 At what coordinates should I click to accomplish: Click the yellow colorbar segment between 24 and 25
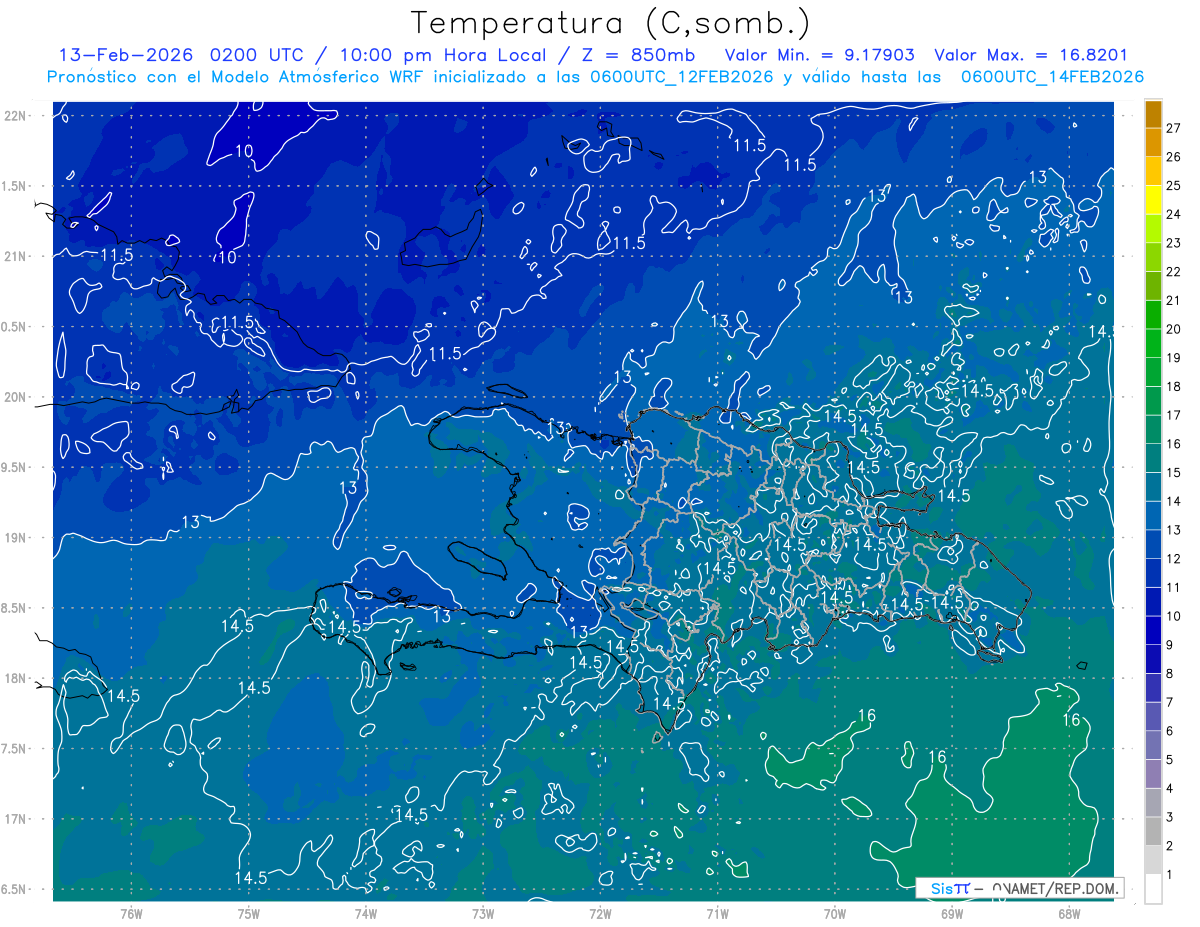coord(1153,200)
